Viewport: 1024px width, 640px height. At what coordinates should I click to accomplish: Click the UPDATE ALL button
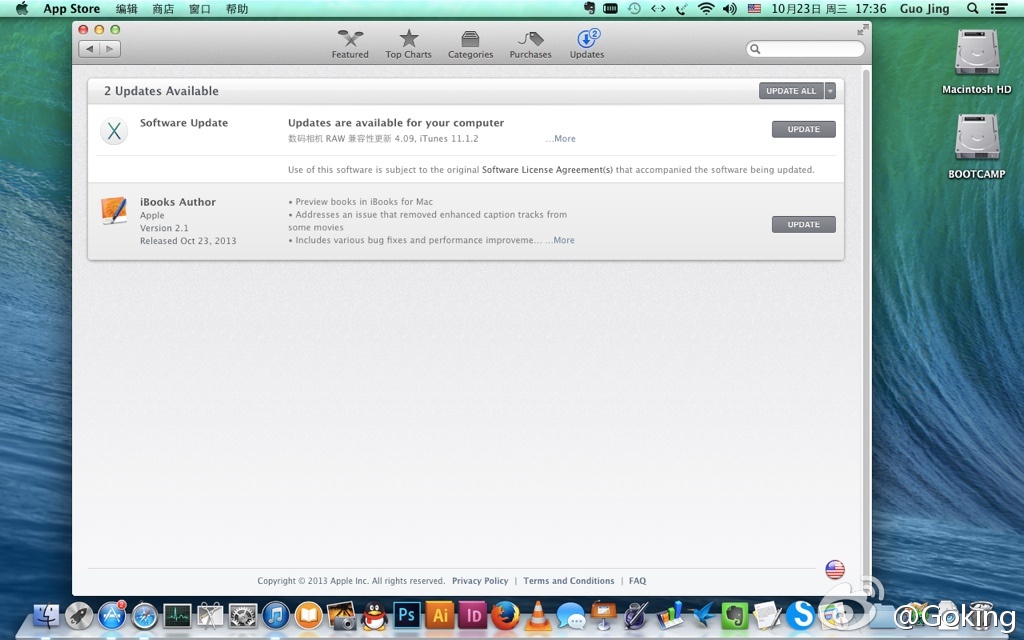(791, 91)
